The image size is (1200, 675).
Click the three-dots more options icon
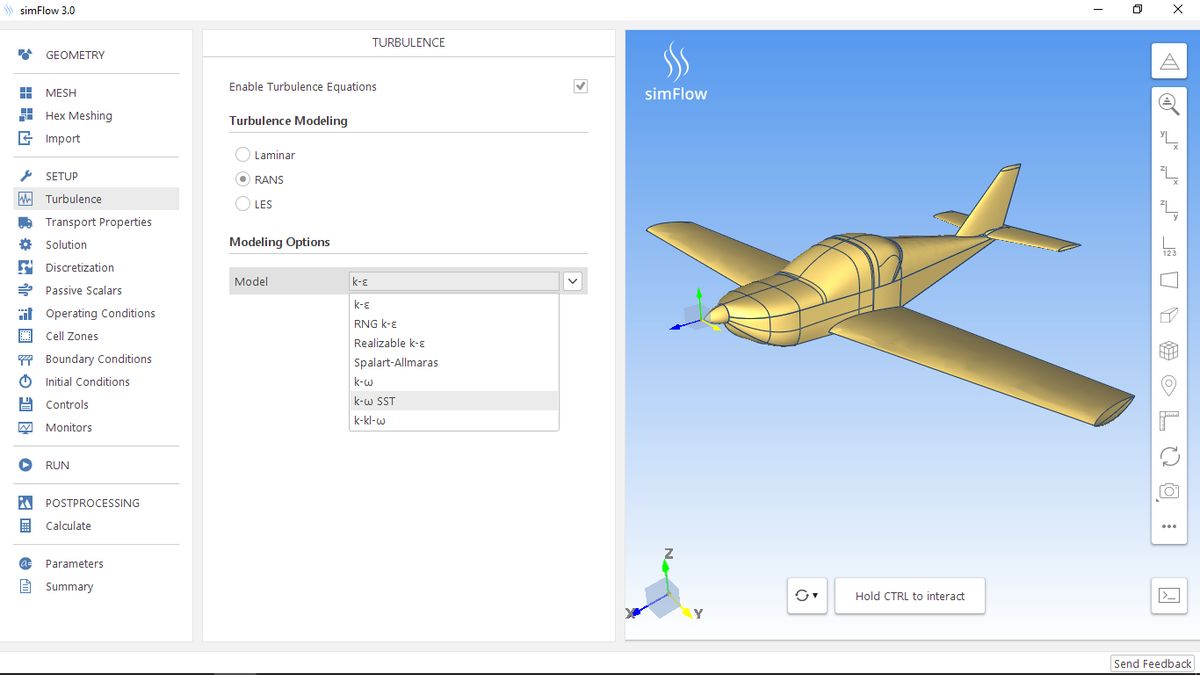pyautogui.click(x=1168, y=526)
